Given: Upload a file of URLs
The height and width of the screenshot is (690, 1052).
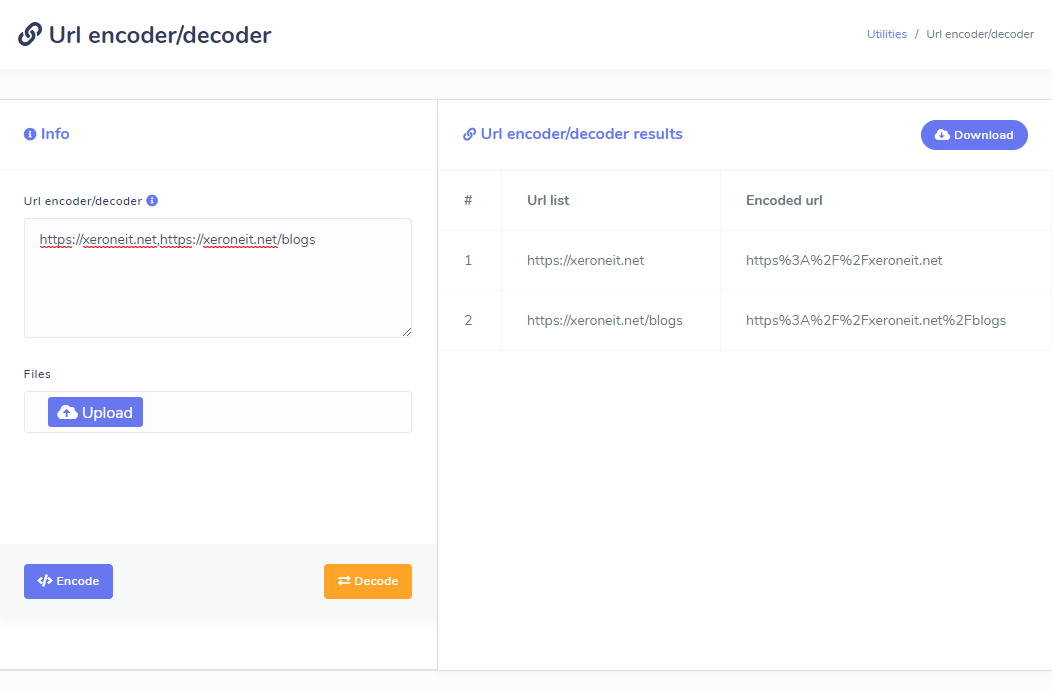Looking at the screenshot, I should (95, 412).
